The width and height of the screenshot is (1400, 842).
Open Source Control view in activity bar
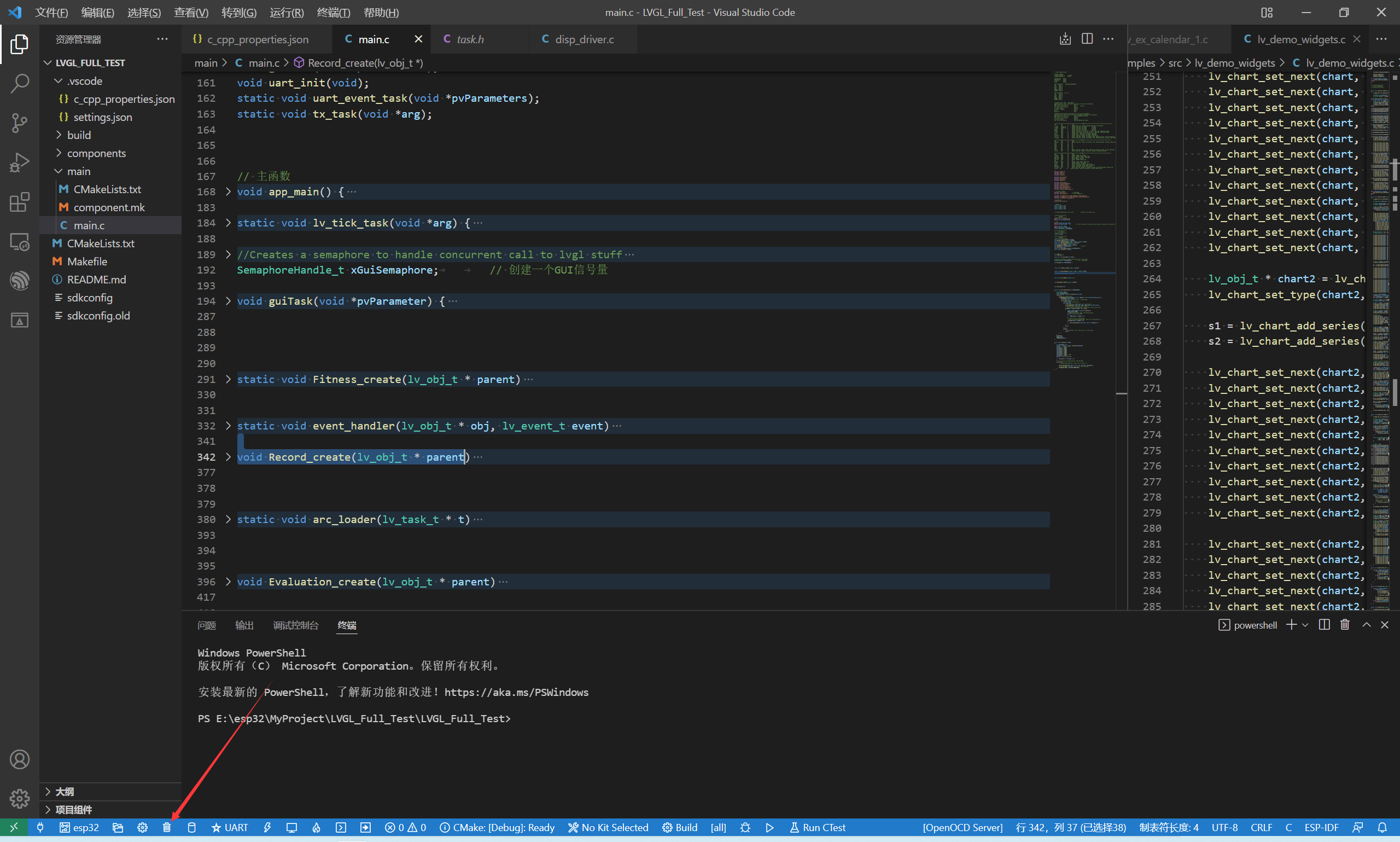19,123
